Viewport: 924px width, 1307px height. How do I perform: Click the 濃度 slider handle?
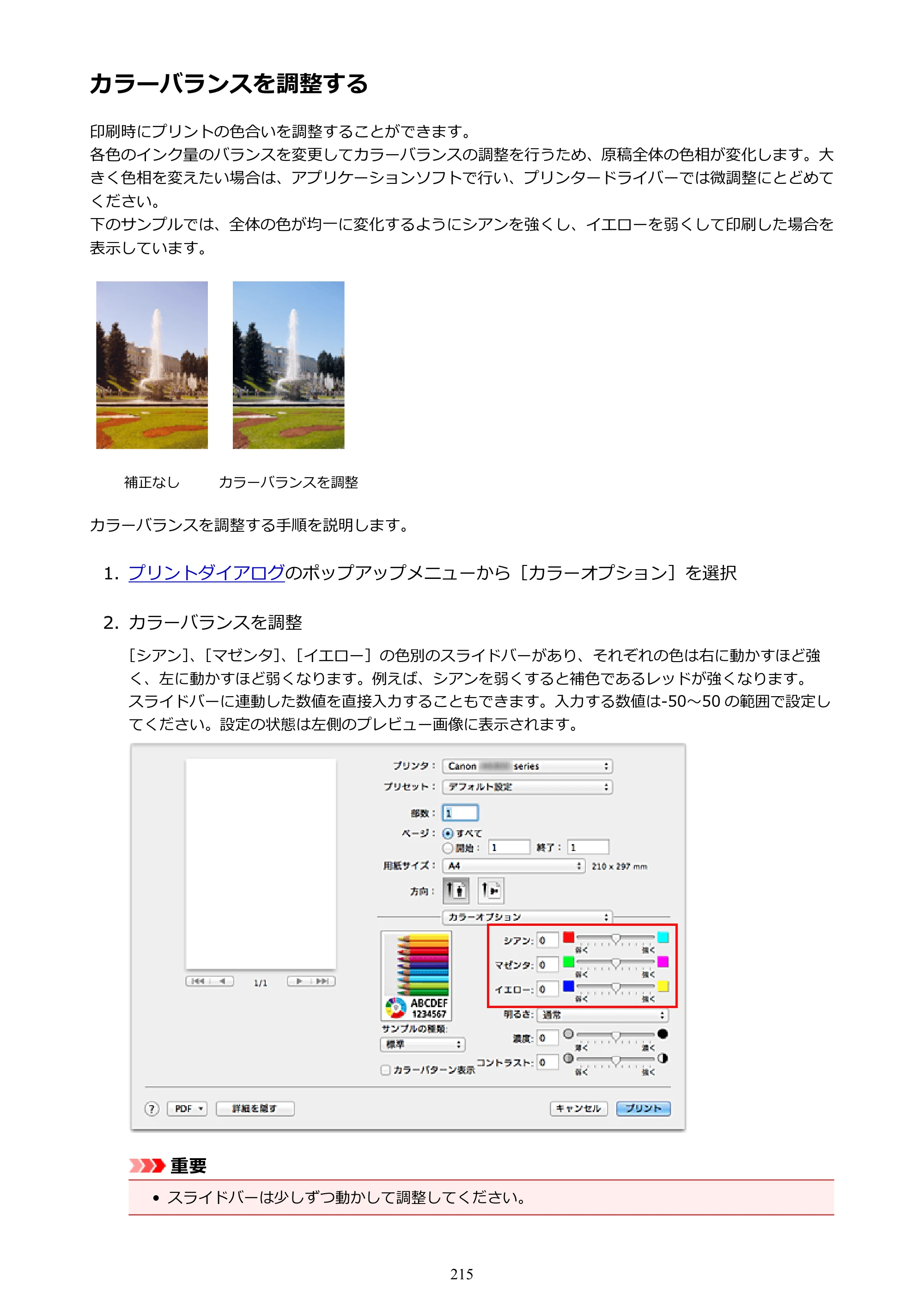coord(615,1036)
